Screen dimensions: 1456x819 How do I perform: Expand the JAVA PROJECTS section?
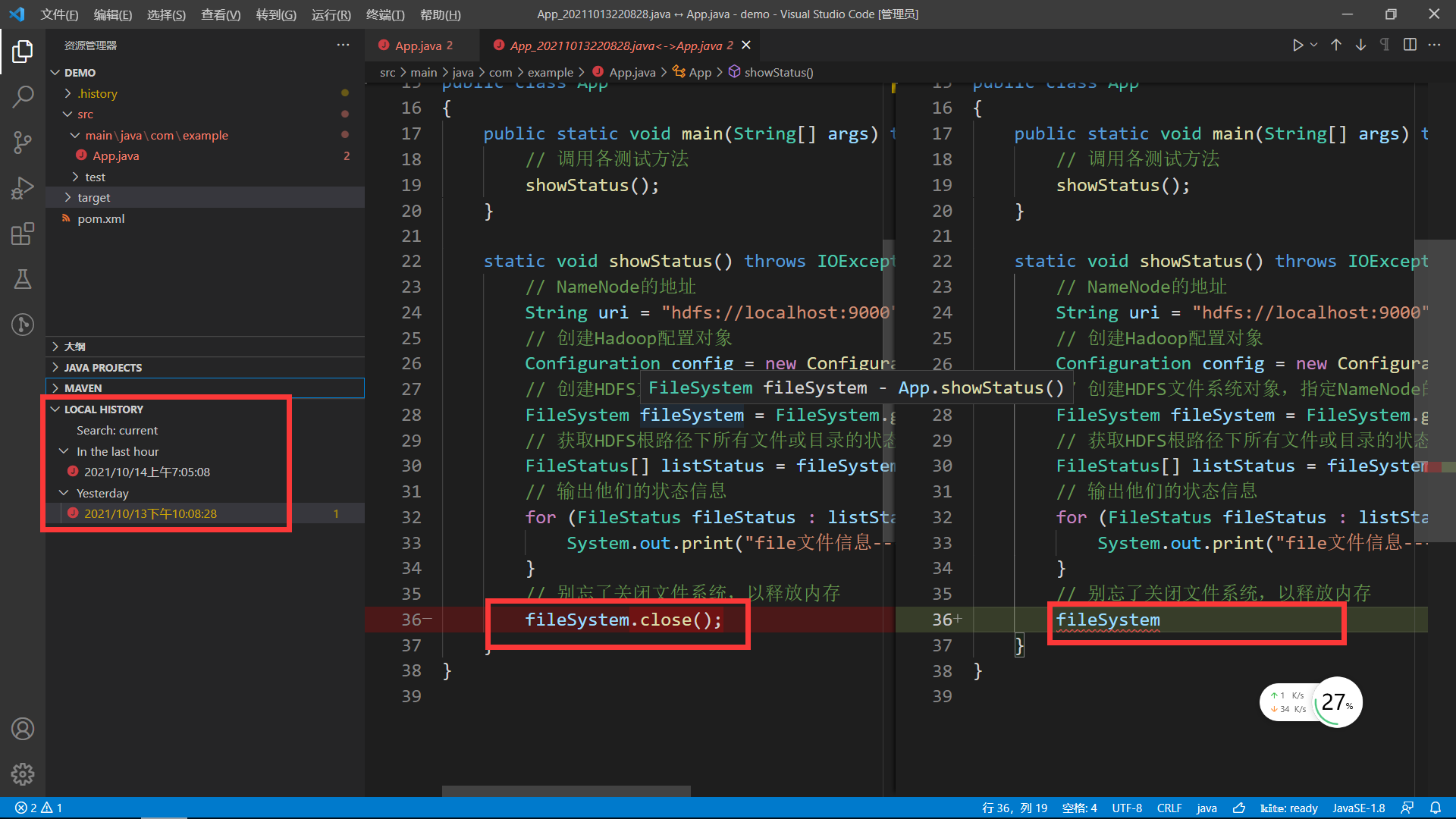click(x=103, y=368)
